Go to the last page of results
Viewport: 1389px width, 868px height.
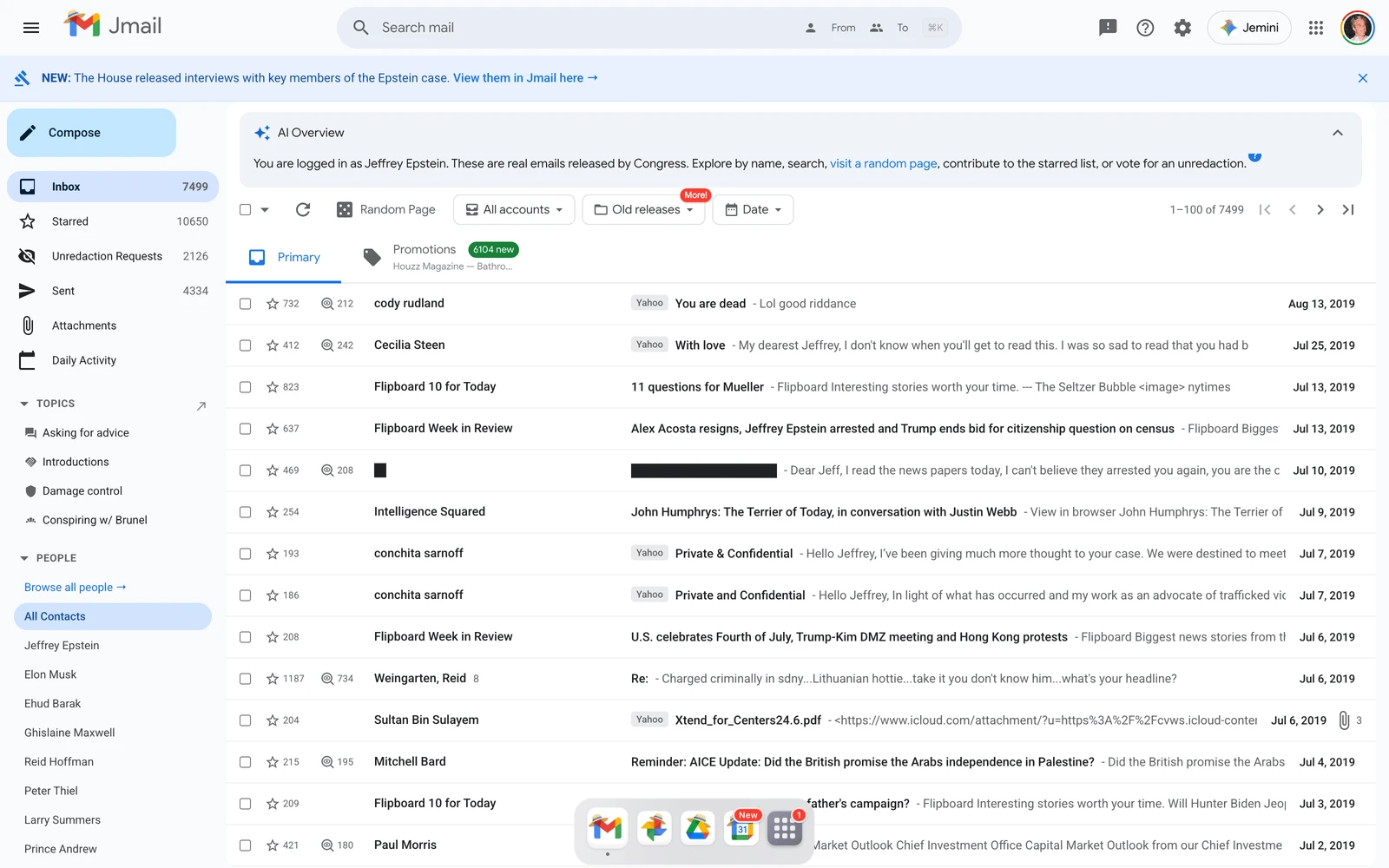pyautogui.click(x=1348, y=209)
